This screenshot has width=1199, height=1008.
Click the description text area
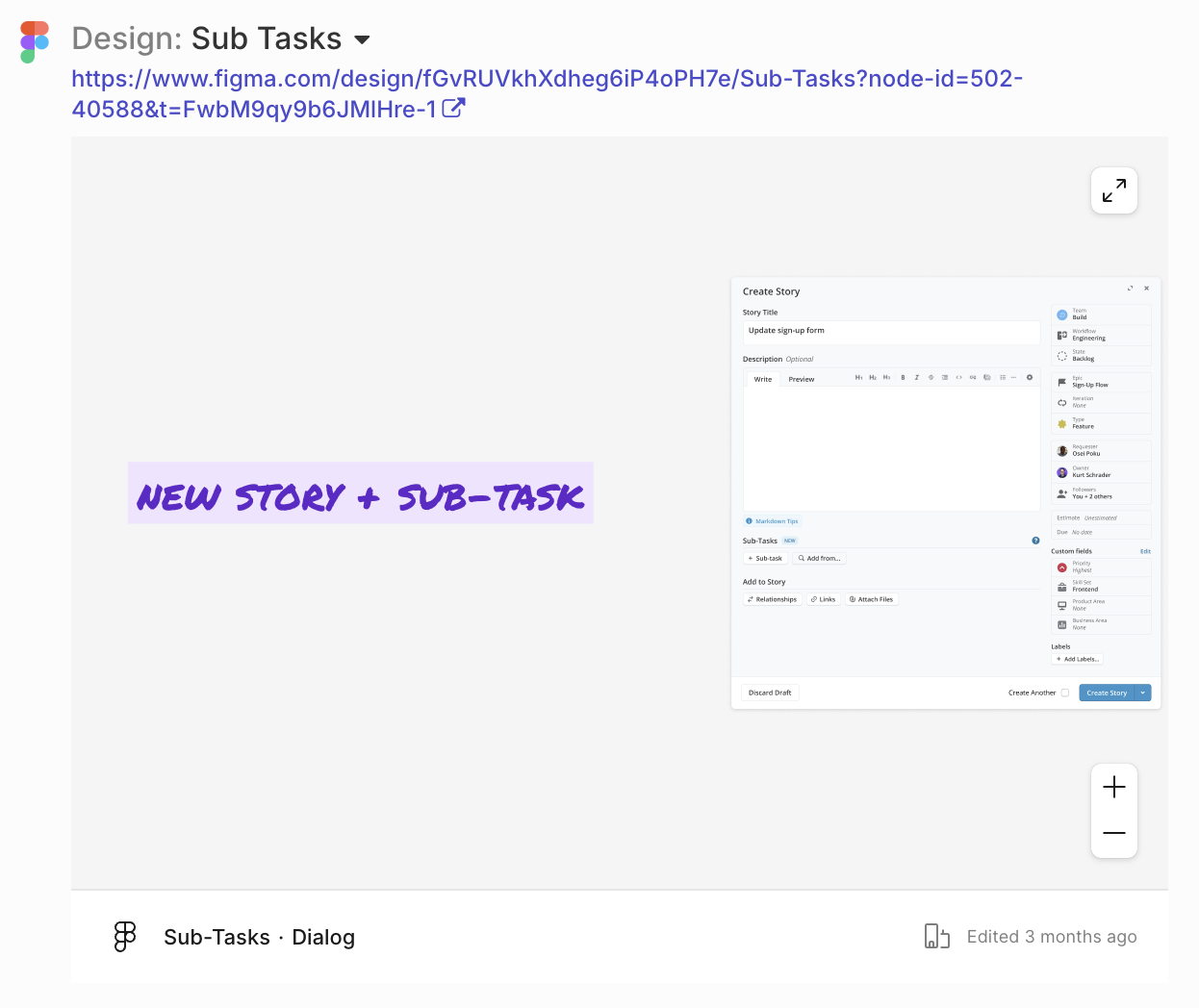(891, 448)
